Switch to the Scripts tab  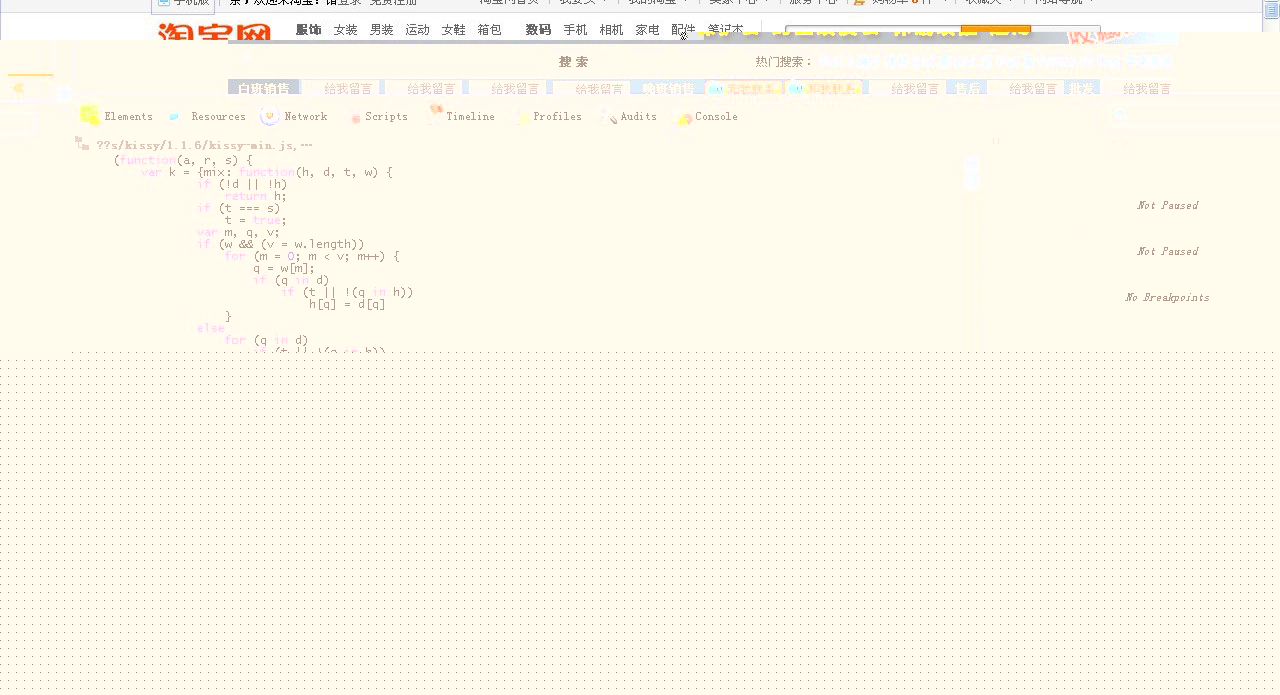click(387, 116)
